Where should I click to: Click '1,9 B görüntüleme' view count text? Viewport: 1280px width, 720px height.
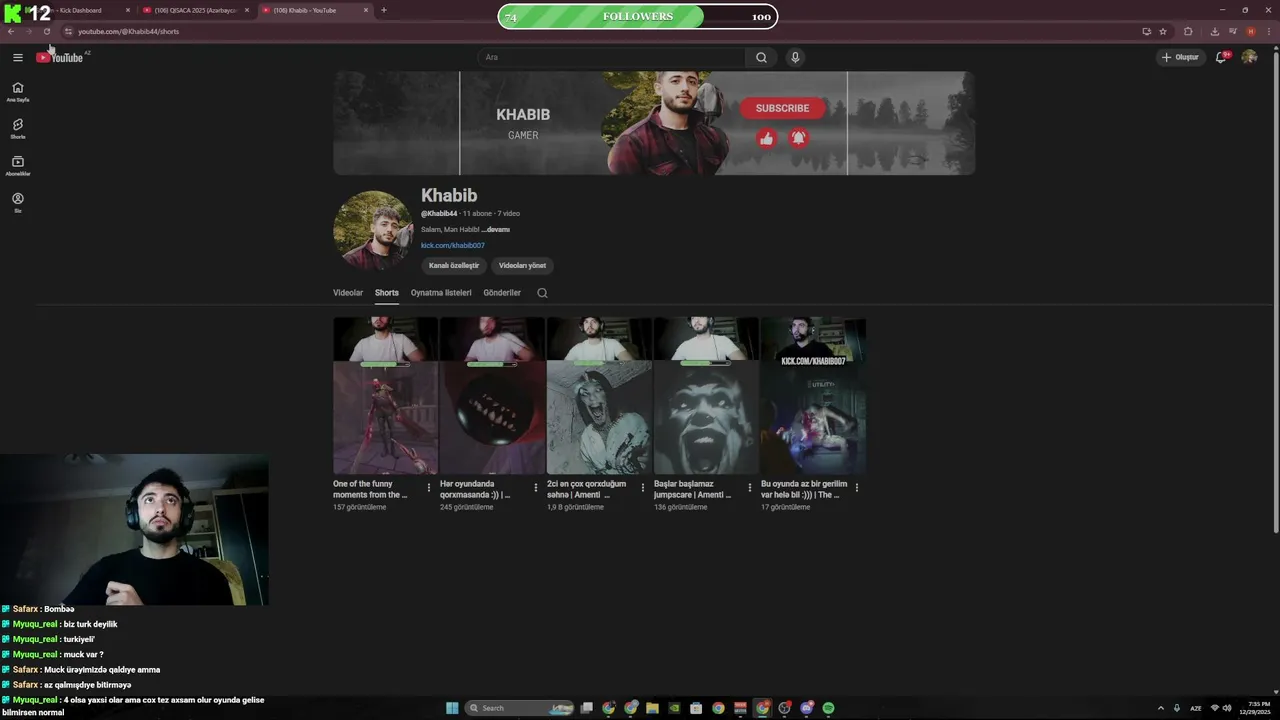click(x=575, y=507)
